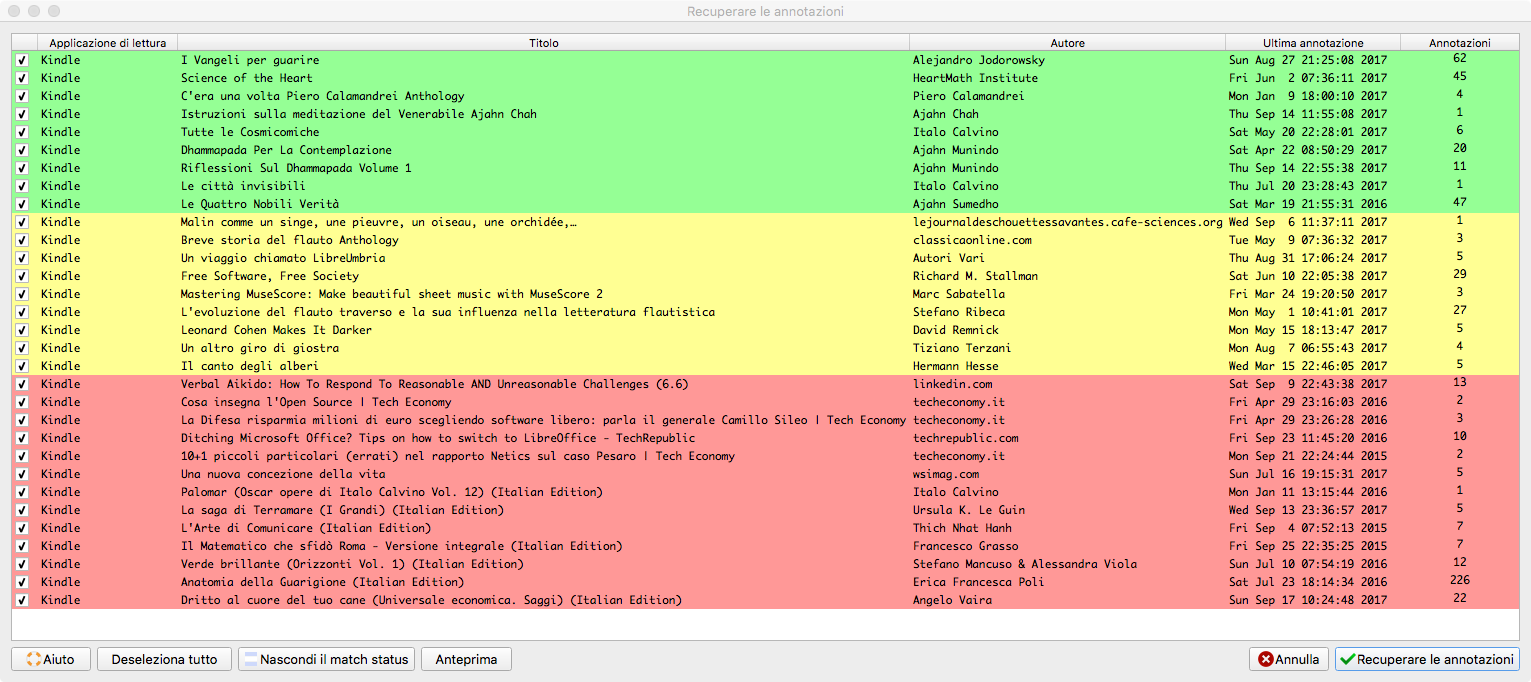Click author techrepublic.com
This screenshot has width=1531, height=682.
(966, 438)
